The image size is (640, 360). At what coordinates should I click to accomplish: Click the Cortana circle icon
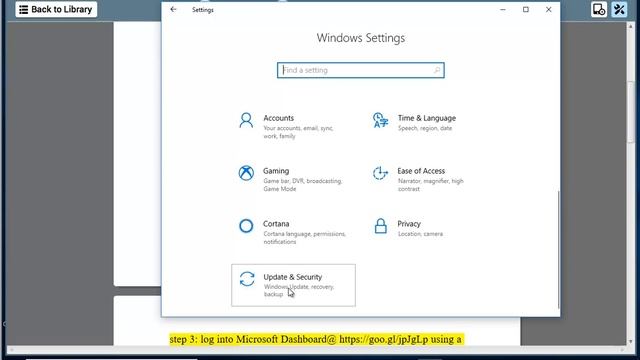tap(246, 226)
